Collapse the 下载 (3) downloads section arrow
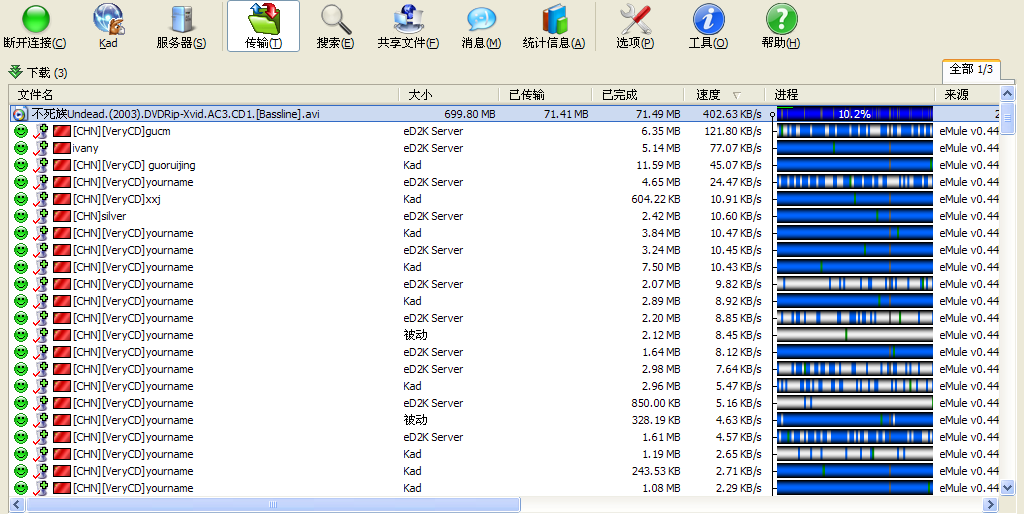 coord(15,72)
